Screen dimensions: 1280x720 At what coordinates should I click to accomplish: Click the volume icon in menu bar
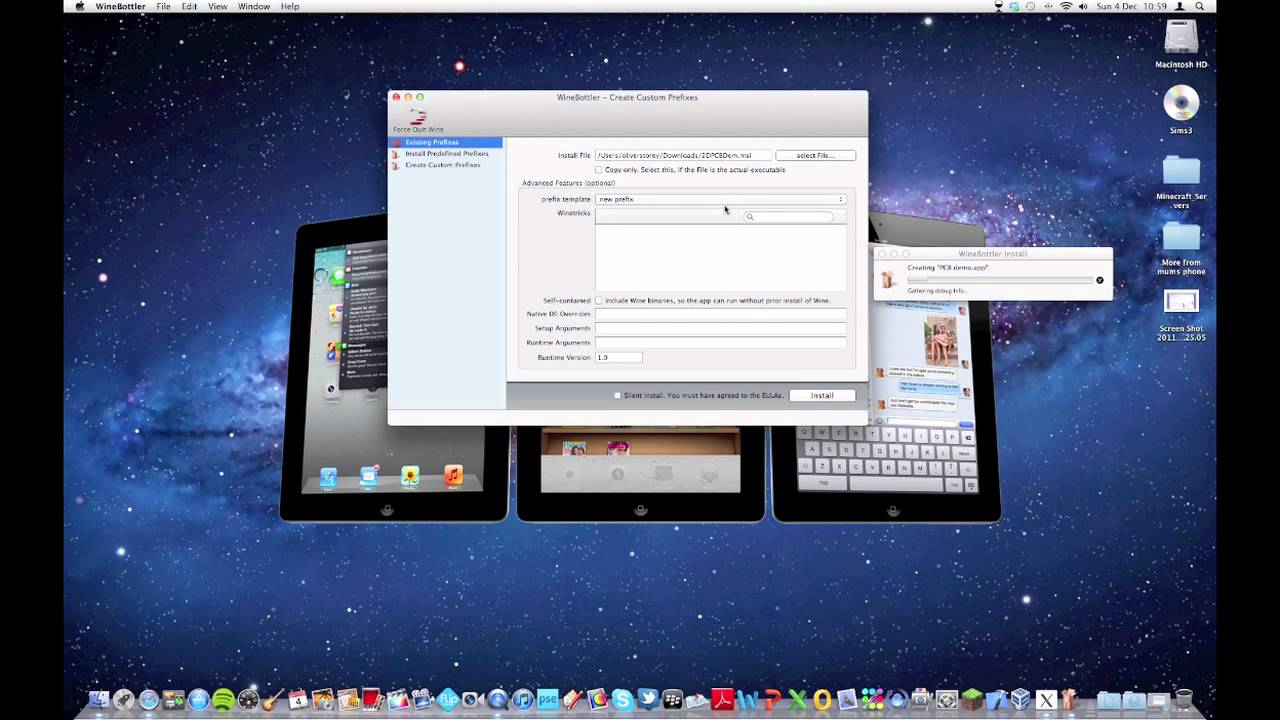(1083, 7)
